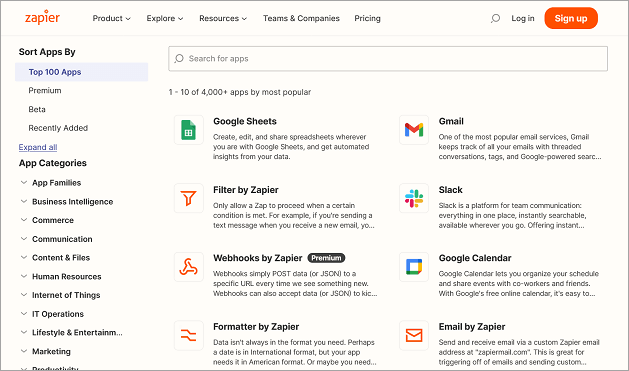Image resolution: width=629 pixels, height=371 pixels.
Task: Expand the Internet of Things category
Action: tap(61, 295)
